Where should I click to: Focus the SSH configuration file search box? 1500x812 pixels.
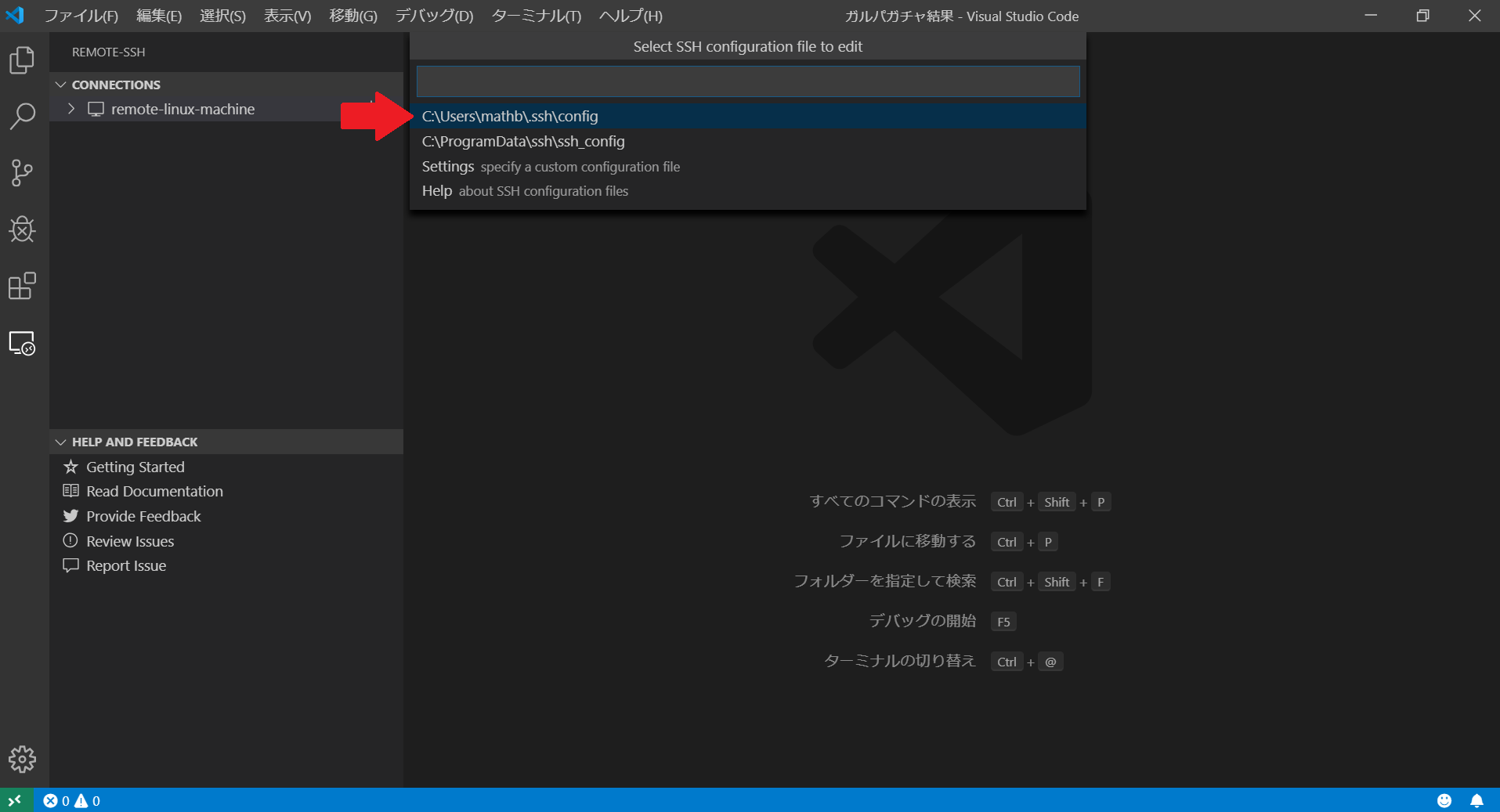pyautogui.click(x=748, y=81)
